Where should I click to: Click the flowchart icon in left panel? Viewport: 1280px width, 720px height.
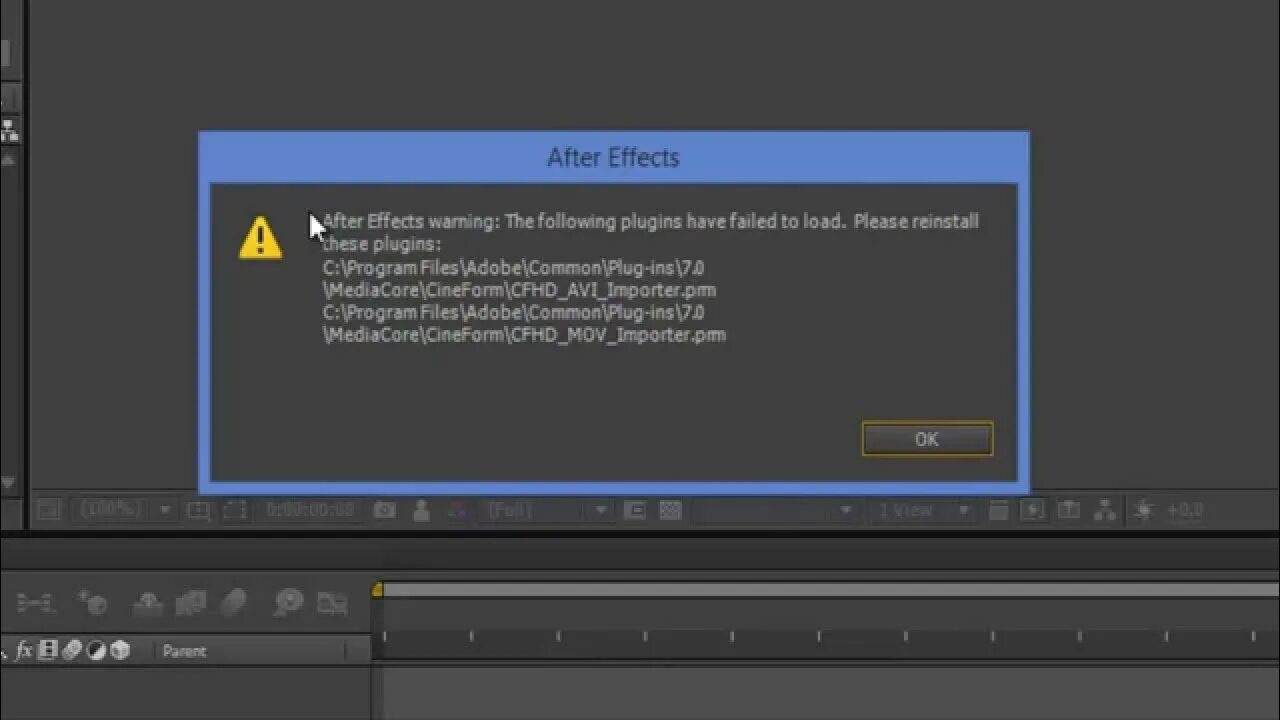point(10,130)
